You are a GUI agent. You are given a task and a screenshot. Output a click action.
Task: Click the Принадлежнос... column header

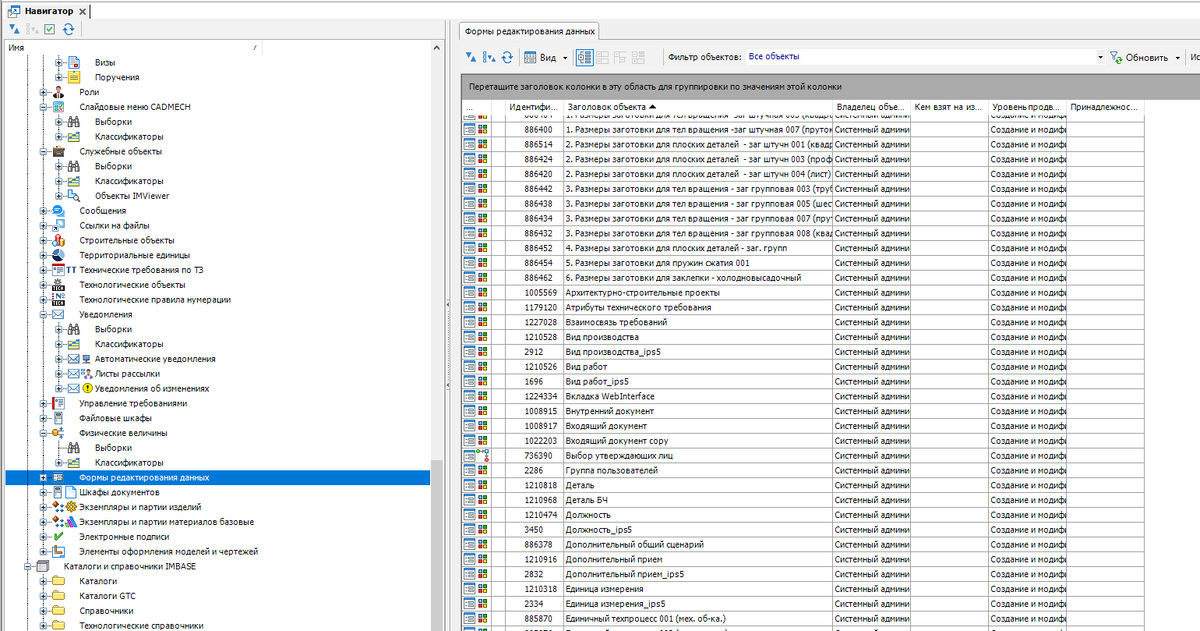coord(1104,107)
